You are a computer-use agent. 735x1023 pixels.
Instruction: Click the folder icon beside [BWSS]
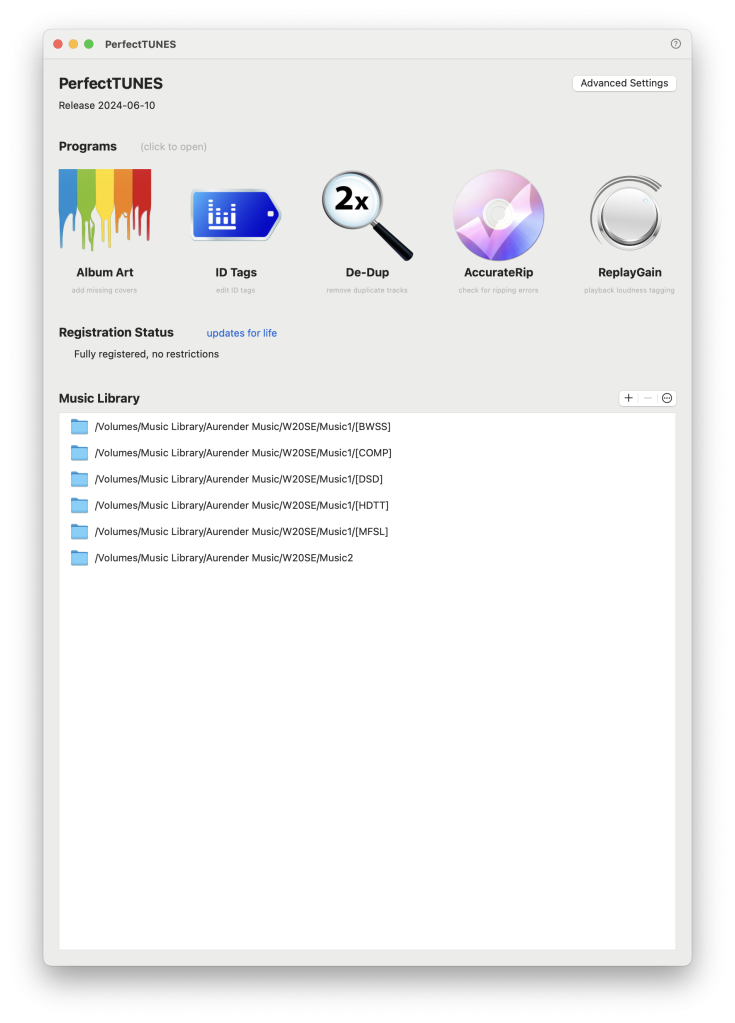coord(80,426)
